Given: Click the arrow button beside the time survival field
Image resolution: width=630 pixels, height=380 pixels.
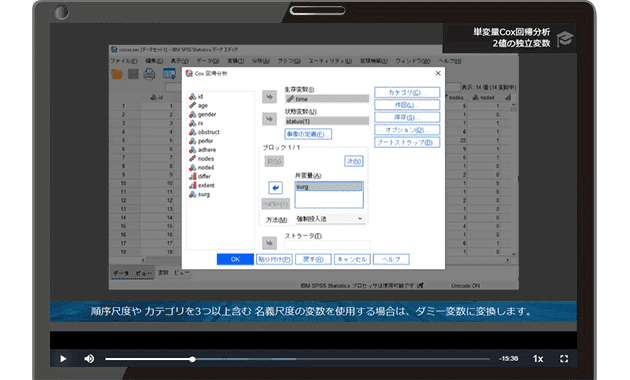Looking at the screenshot, I should click(269, 97).
